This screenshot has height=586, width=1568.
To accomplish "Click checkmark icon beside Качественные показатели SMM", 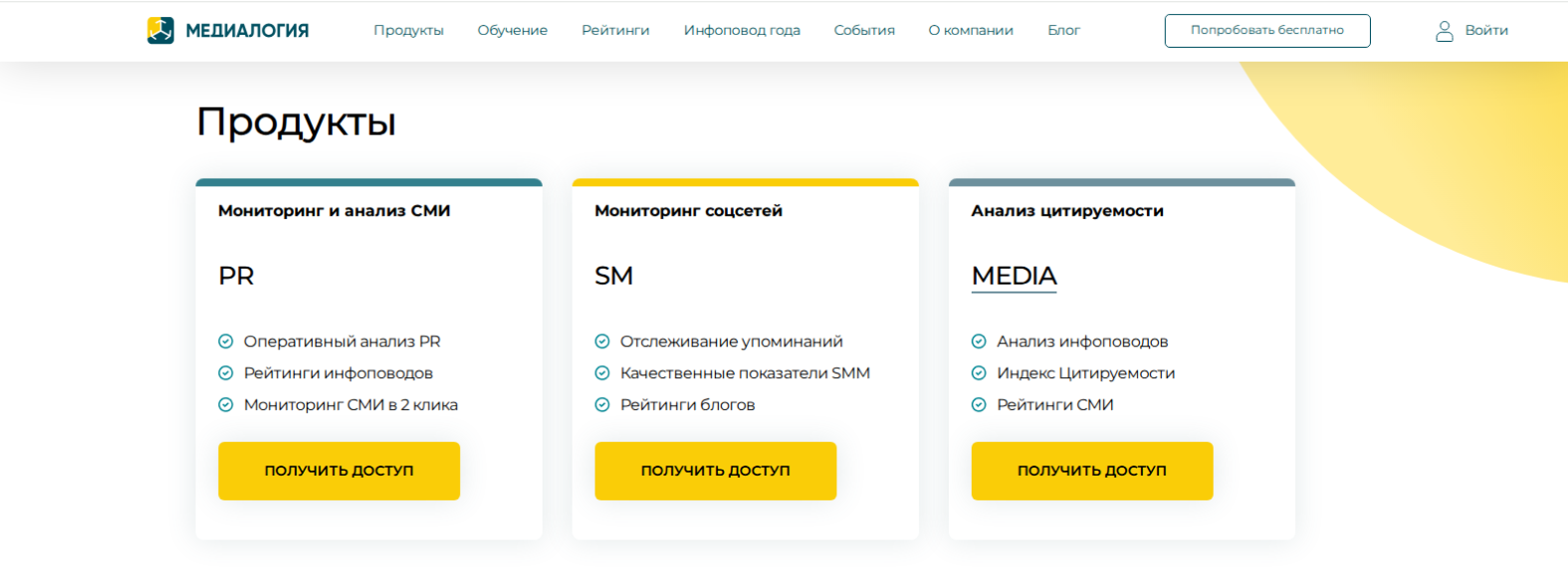I will tap(602, 373).
